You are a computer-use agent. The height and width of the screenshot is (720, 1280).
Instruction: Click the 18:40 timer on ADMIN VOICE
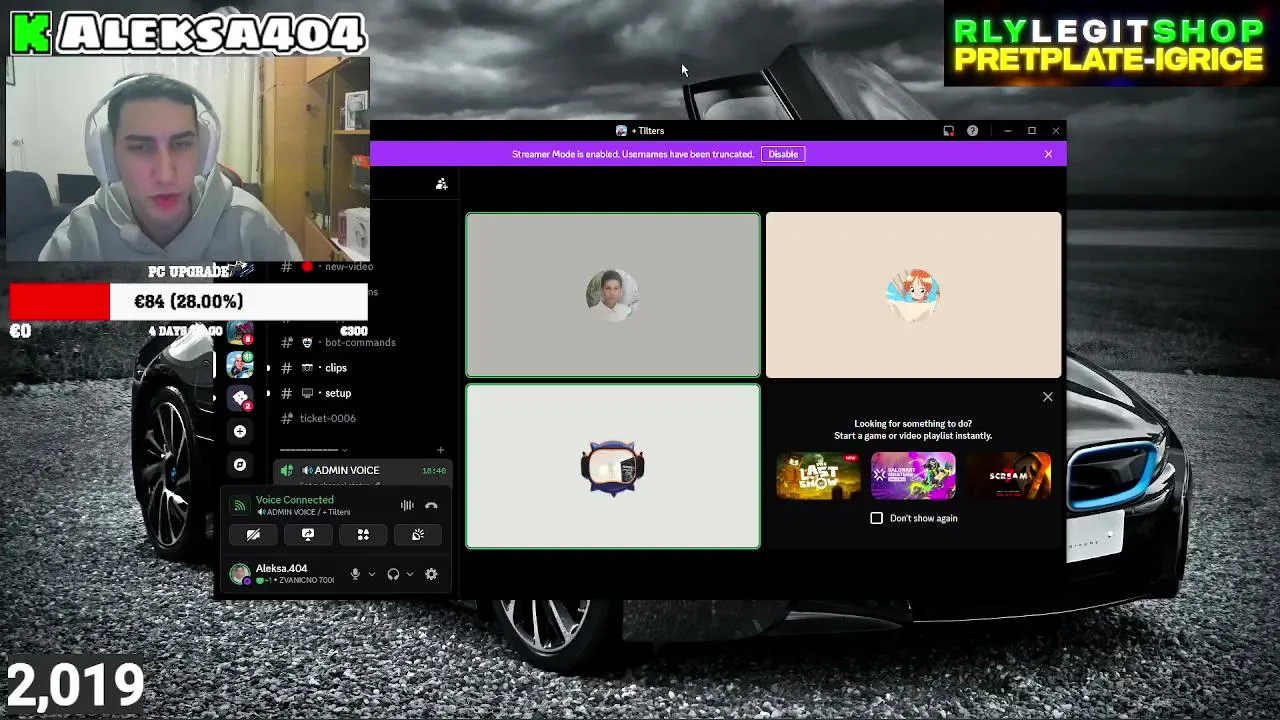click(434, 471)
